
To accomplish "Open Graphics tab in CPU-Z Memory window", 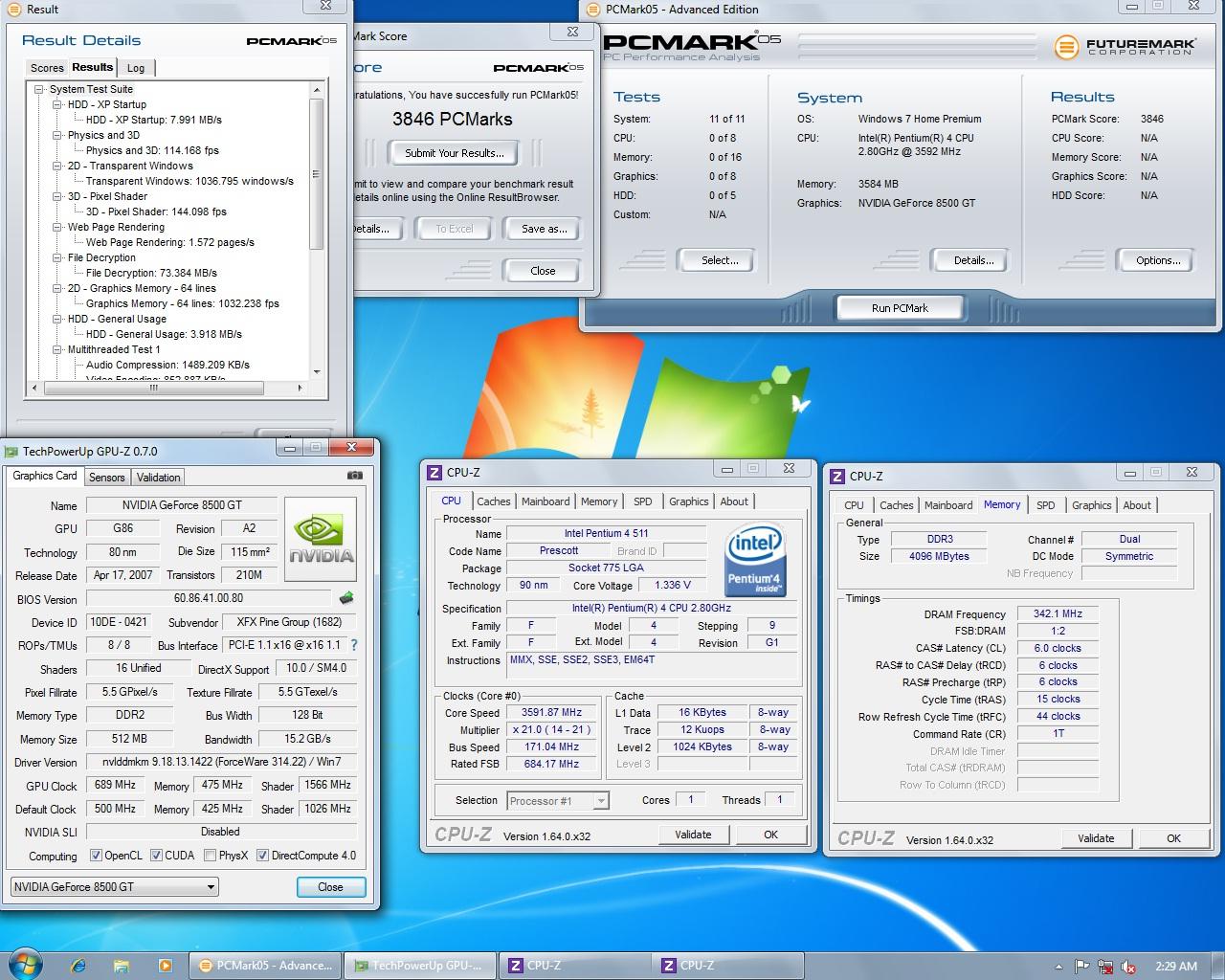I will point(1092,505).
